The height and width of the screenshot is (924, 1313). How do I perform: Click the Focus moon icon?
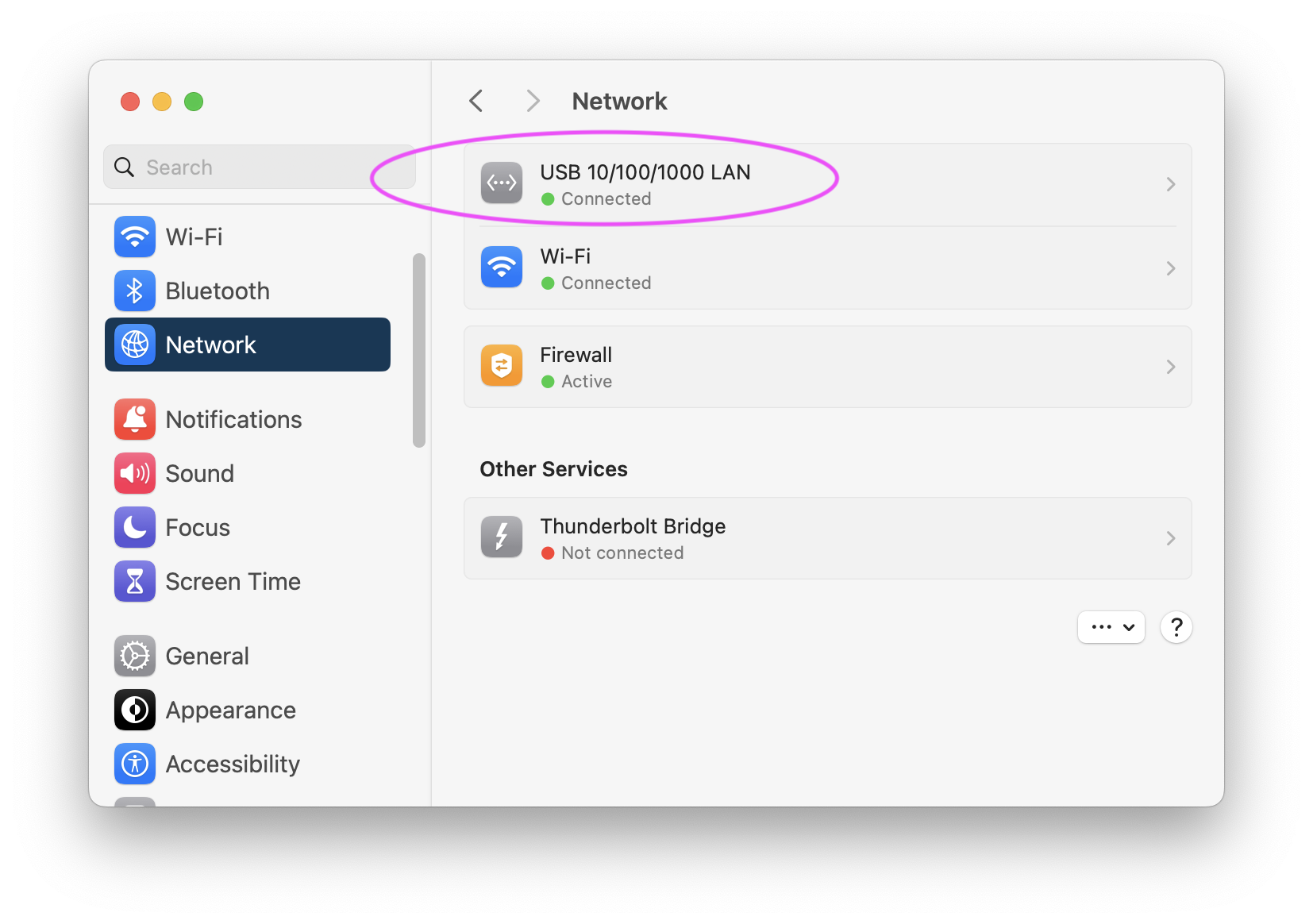click(135, 527)
